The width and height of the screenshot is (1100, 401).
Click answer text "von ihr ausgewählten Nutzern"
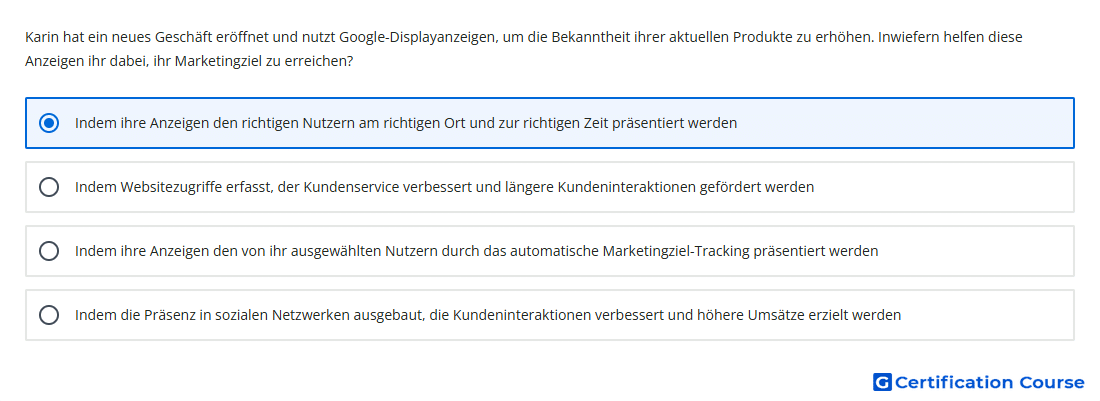[x=476, y=251]
